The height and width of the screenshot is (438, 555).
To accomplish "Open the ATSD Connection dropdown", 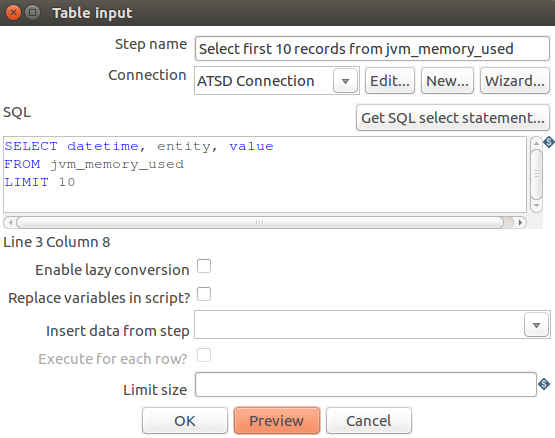I will point(345,81).
